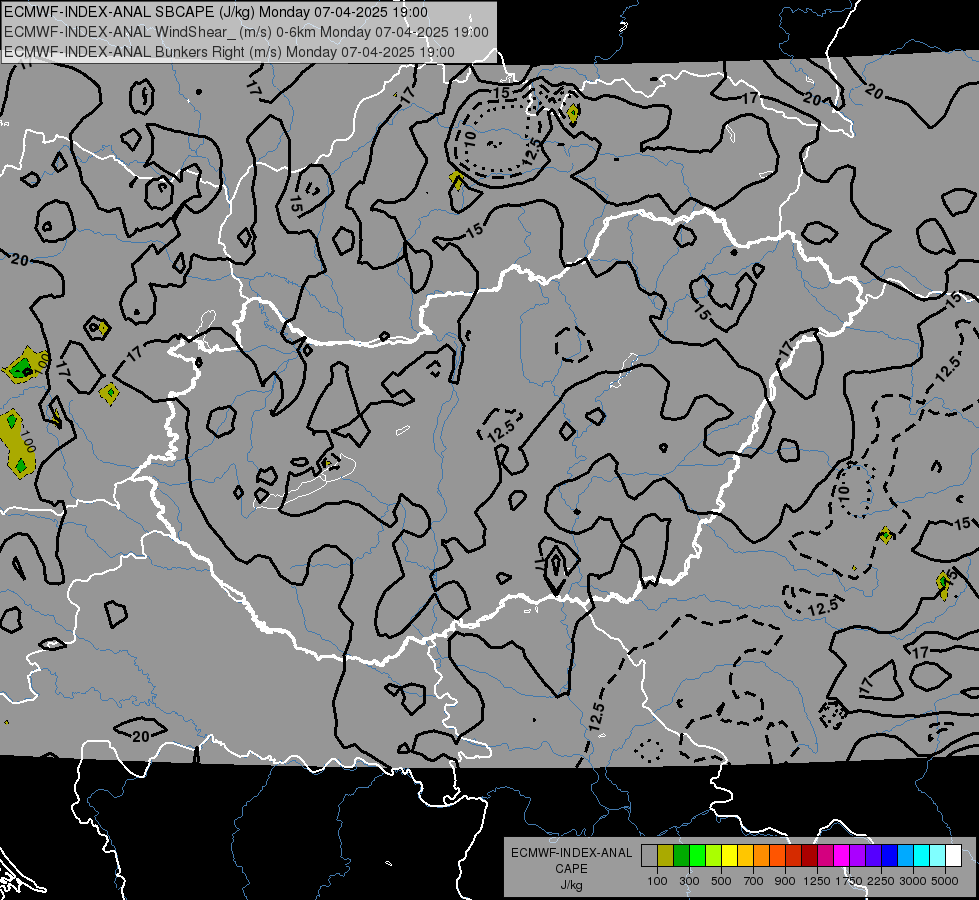Pick the orange-red swatch just before the 900 tick

tap(777, 856)
